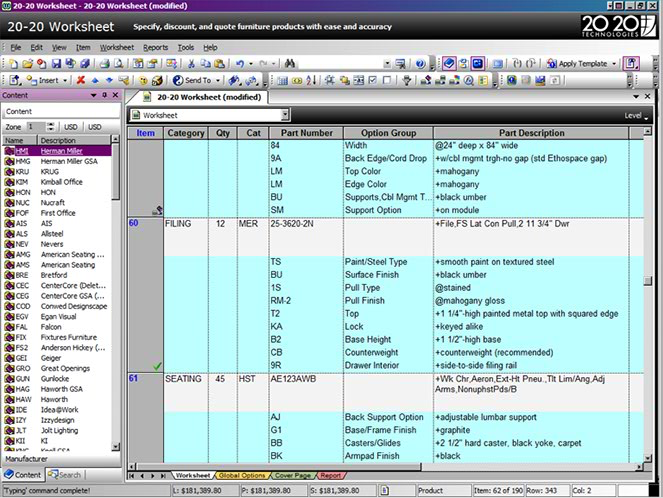
Task: Toggle the blue catalog book icon
Action: 449,64
